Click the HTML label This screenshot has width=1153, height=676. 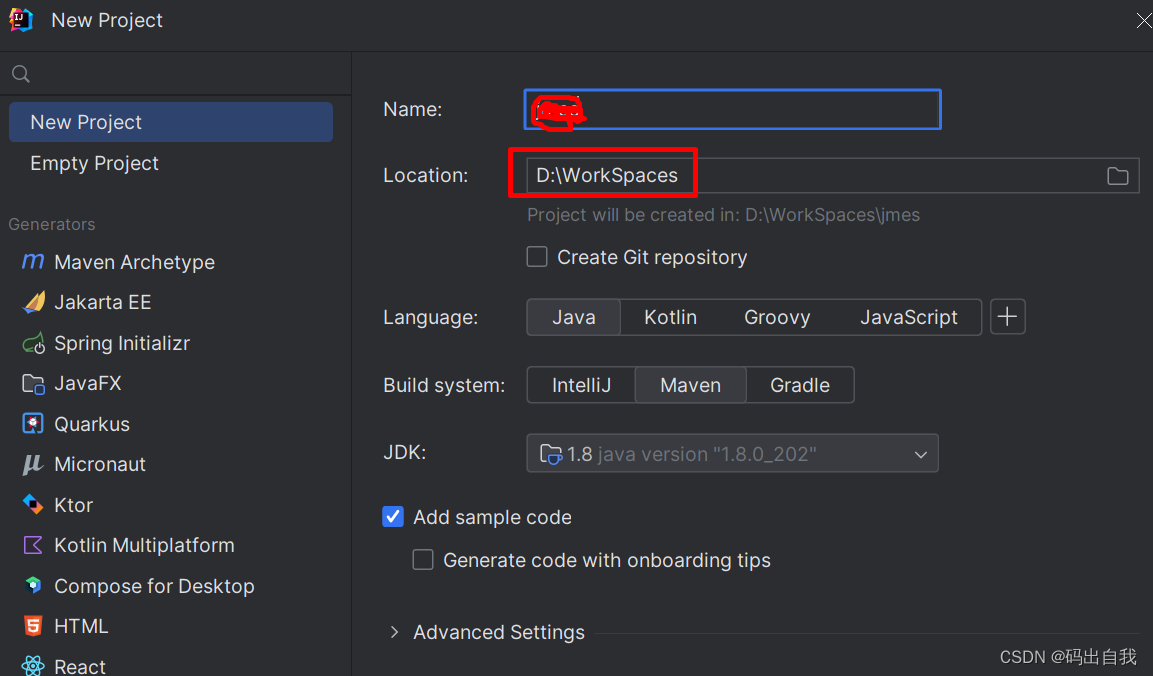click(x=81, y=626)
